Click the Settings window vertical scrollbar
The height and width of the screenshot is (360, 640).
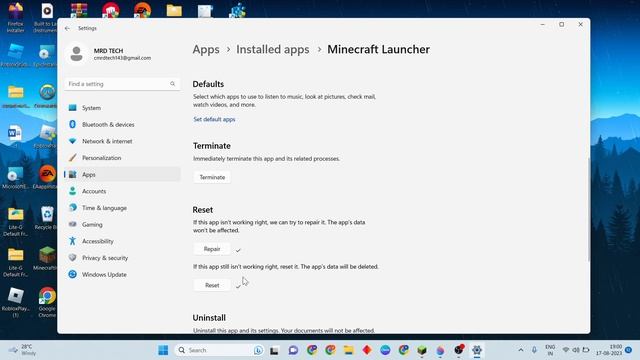[589, 209]
